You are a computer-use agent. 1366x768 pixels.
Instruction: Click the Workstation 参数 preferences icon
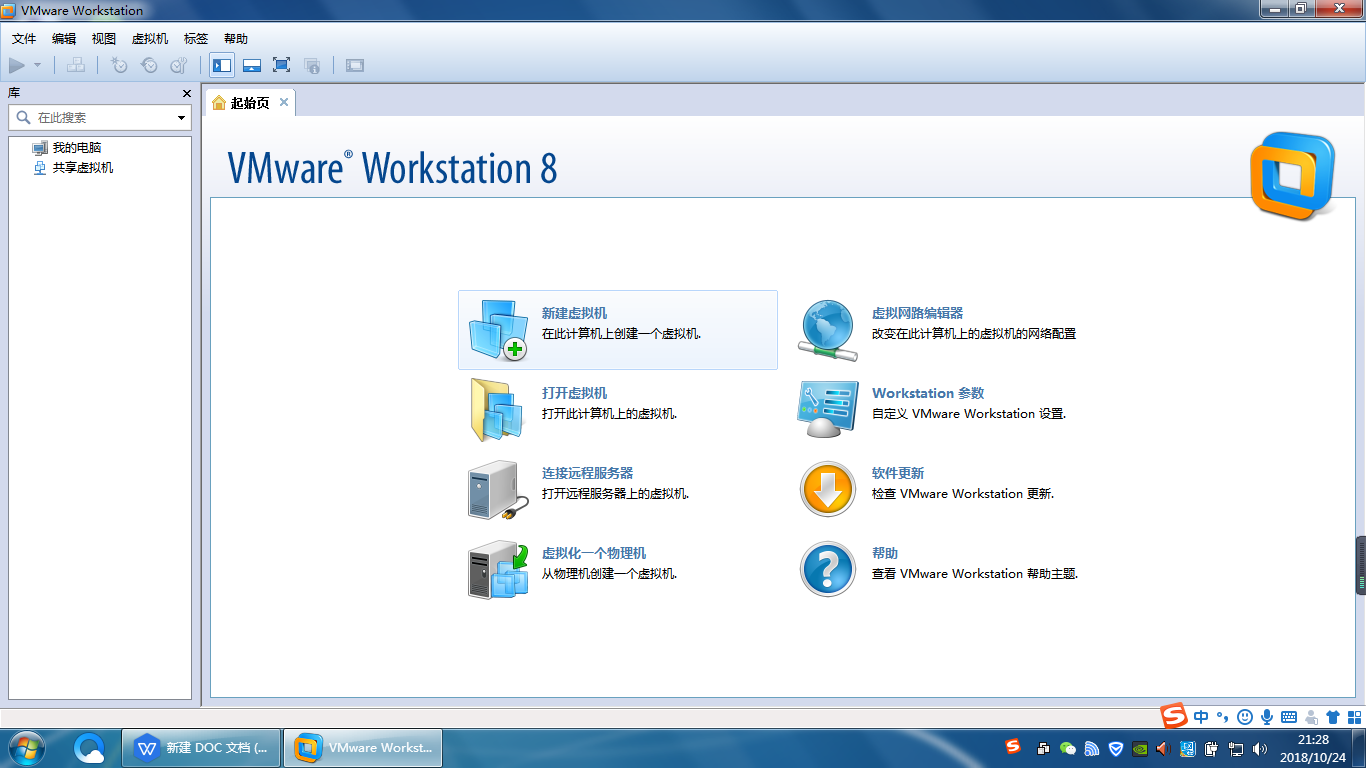tap(828, 409)
